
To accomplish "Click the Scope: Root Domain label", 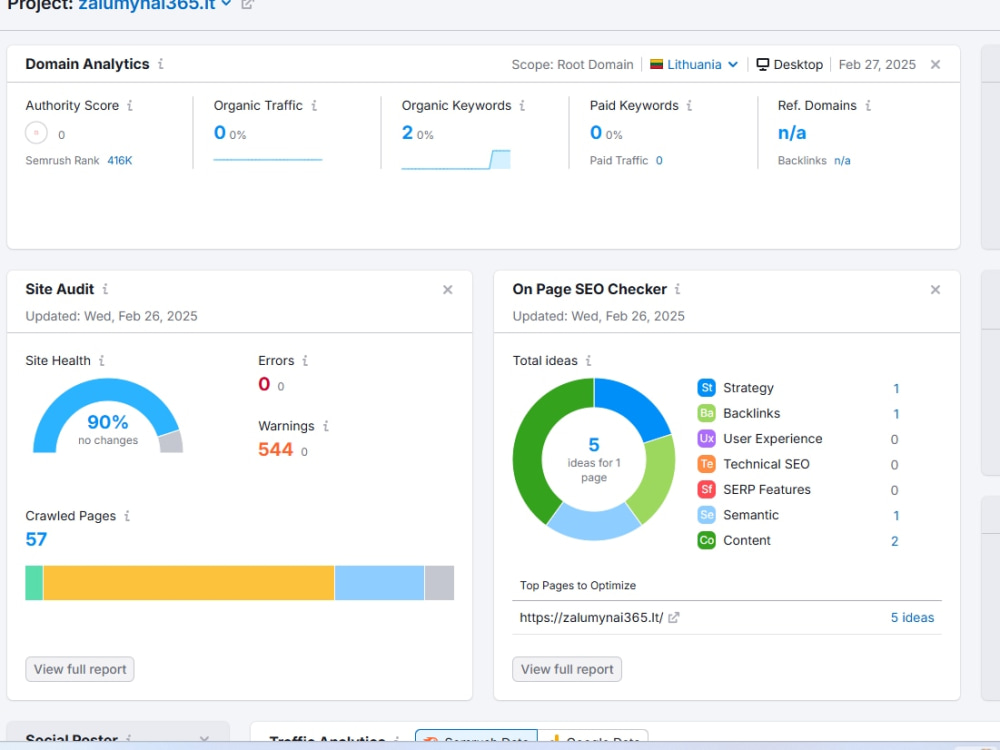I will click(x=572, y=64).
